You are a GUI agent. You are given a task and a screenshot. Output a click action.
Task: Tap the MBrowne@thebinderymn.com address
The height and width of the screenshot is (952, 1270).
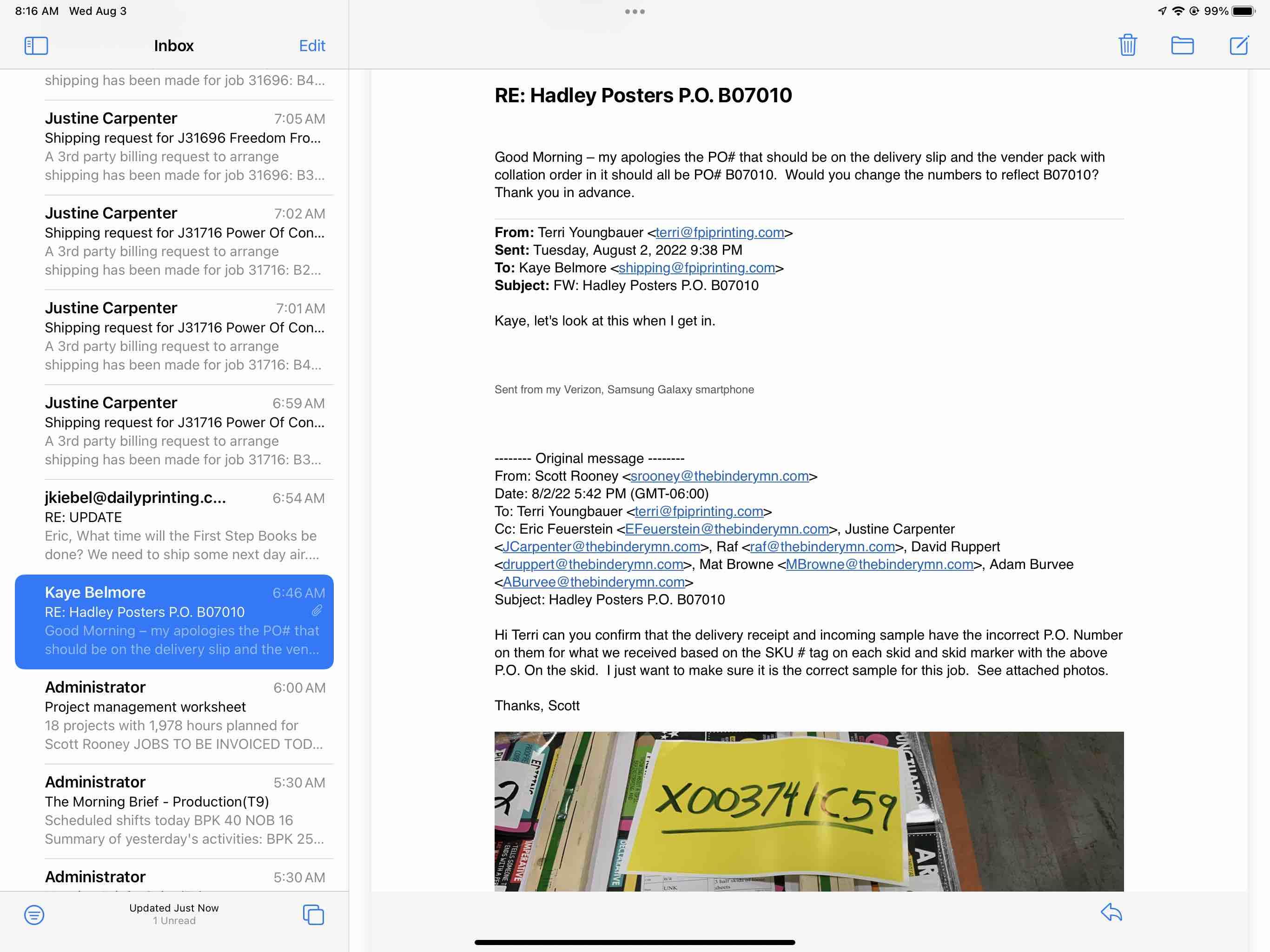click(879, 564)
